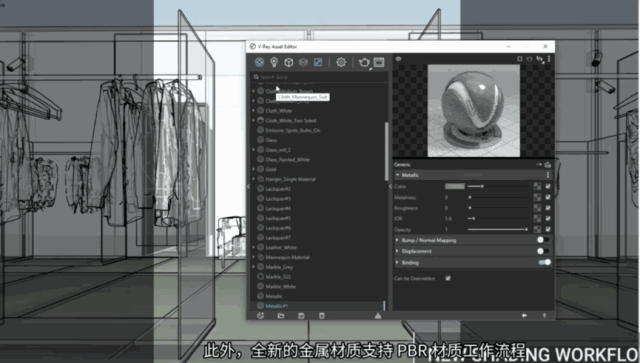Viewport: 640px width, 363px height.
Task: Click the teapot preview render icon
Action: pos(530,59)
